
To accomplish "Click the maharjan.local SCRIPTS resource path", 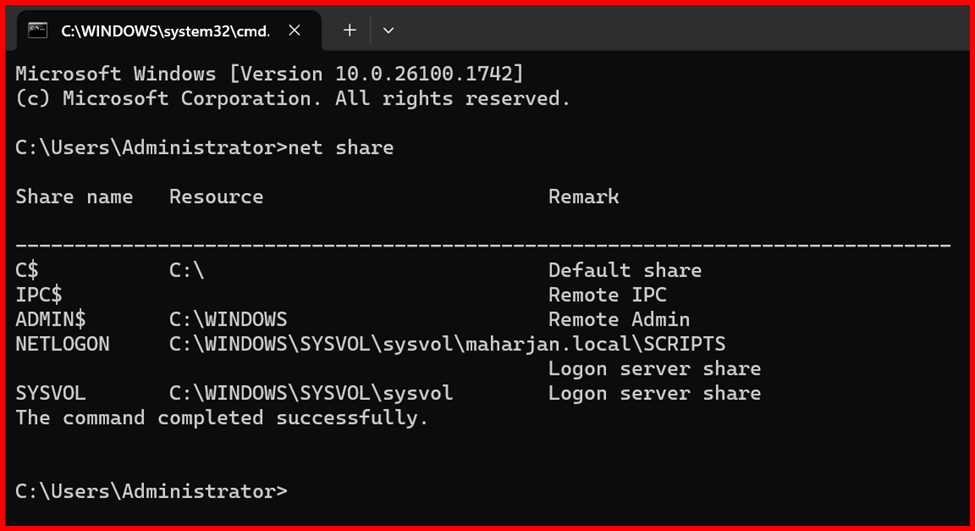I will (x=447, y=344).
